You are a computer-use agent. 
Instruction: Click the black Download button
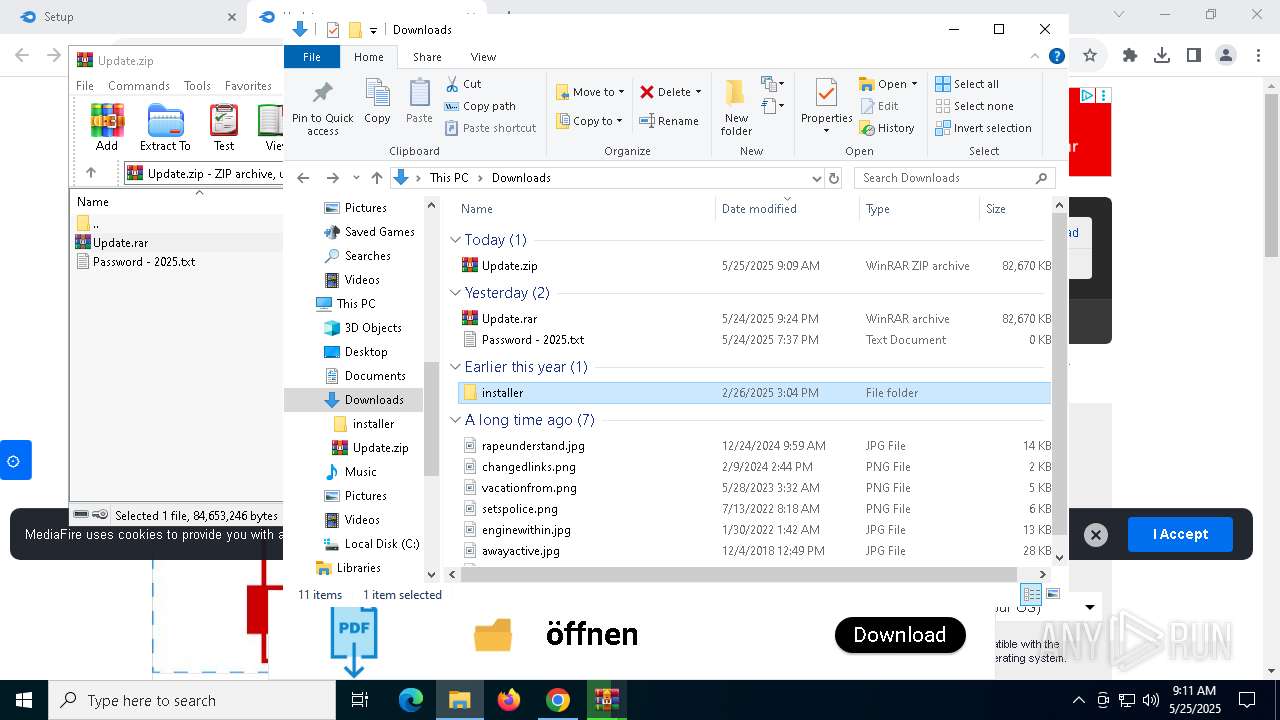tap(900, 635)
